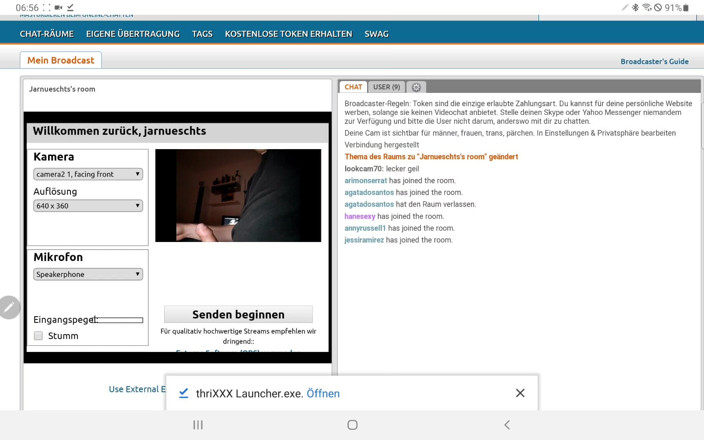704x440 pixels.
Task: Switch to the USER (9) tab
Action: 387,87
